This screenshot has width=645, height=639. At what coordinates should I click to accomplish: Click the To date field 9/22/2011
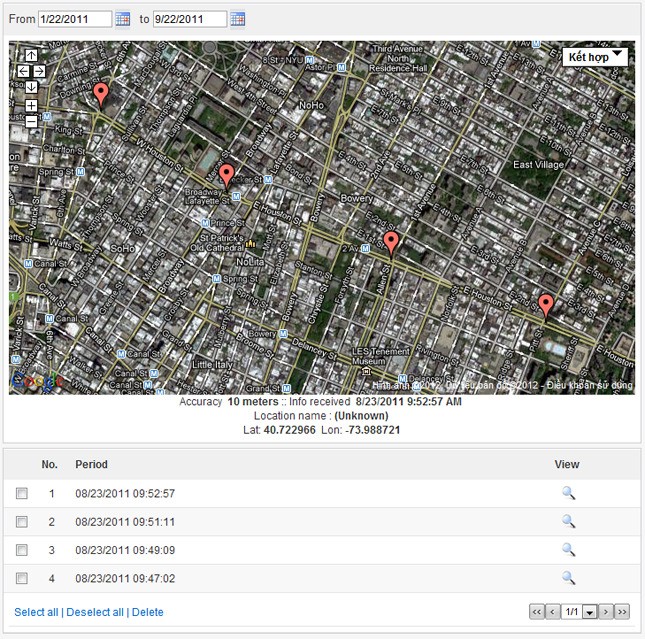pyautogui.click(x=190, y=19)
